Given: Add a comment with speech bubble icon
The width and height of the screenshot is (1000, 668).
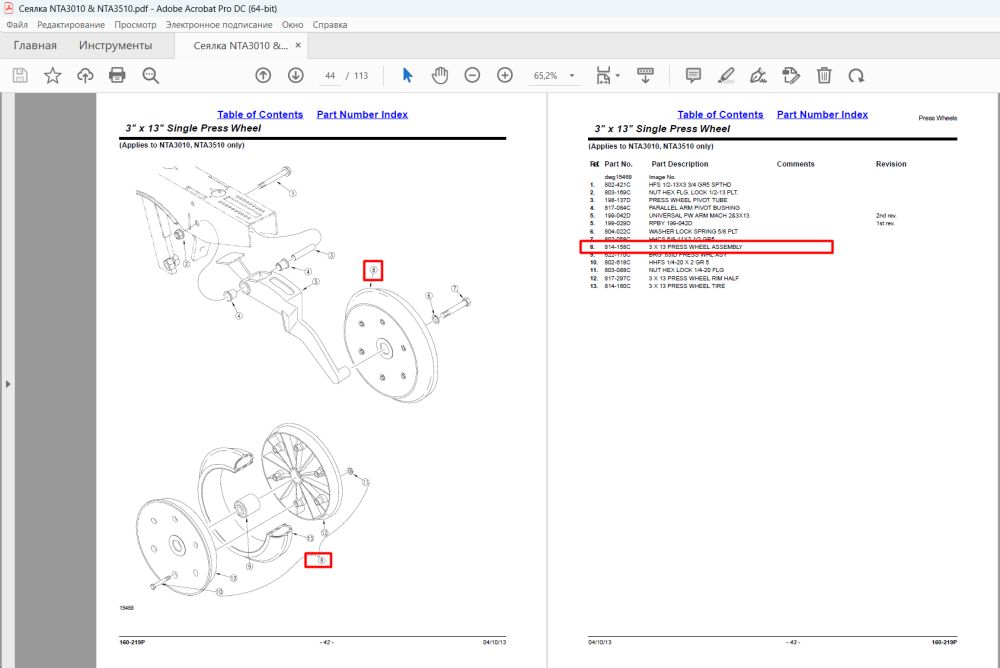Looking at the screenshot, I should click(693, 75).
